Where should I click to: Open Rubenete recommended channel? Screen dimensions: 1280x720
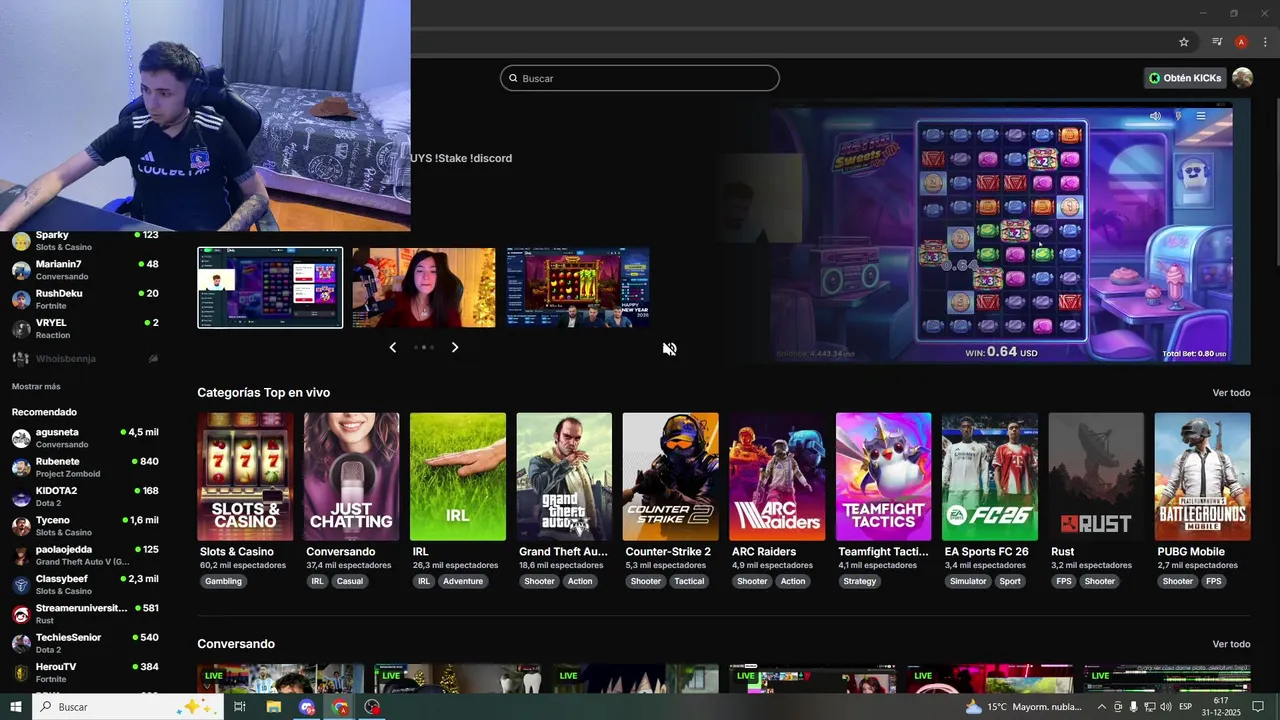point(85,467)
